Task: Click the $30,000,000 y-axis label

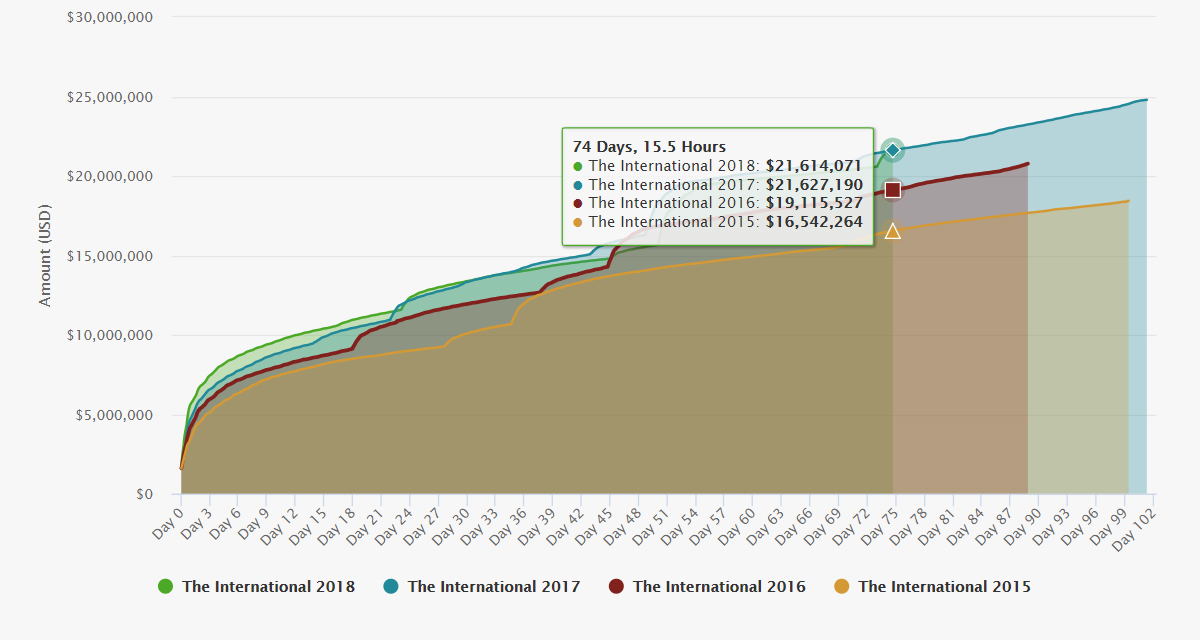Action: [x=109, y=17]
